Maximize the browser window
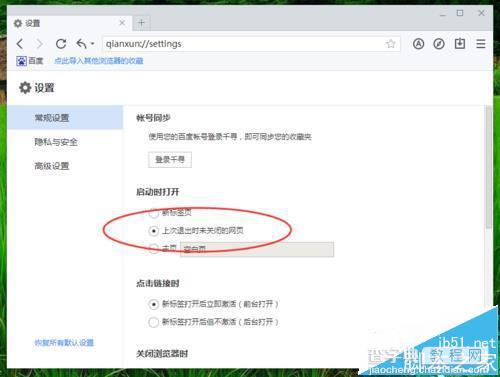The height and width of the screenshot is (377, 500). point(460,13)
